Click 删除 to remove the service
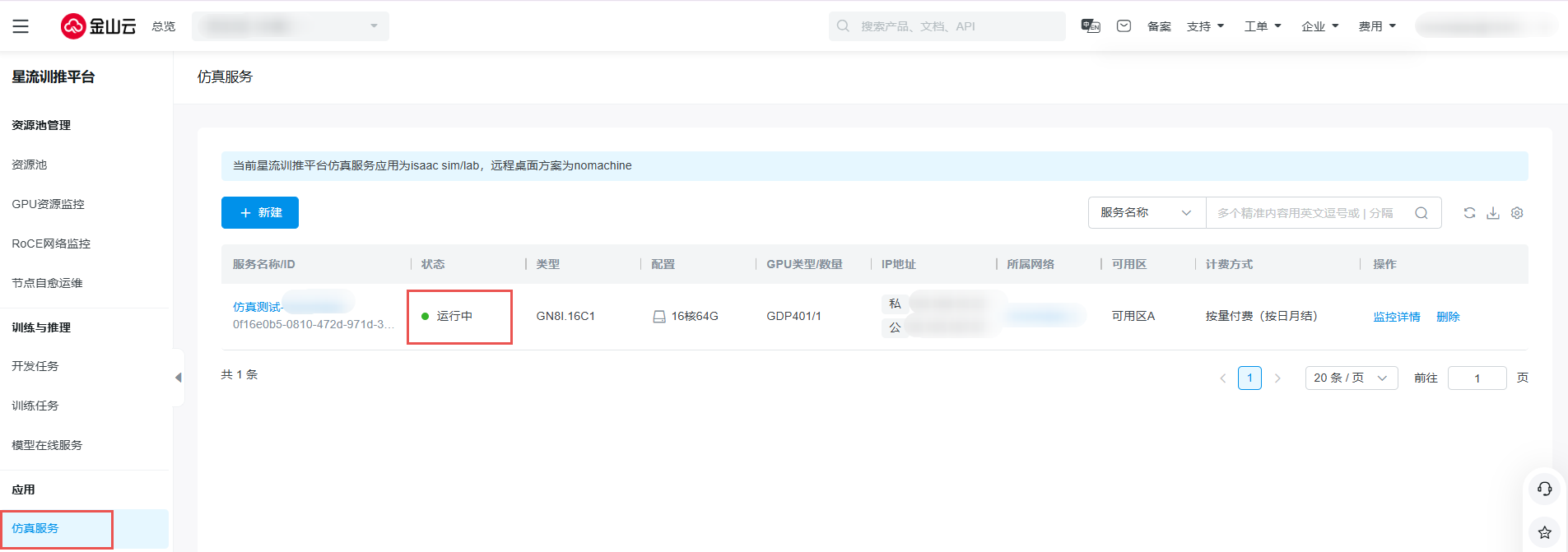 [1448, 317]
